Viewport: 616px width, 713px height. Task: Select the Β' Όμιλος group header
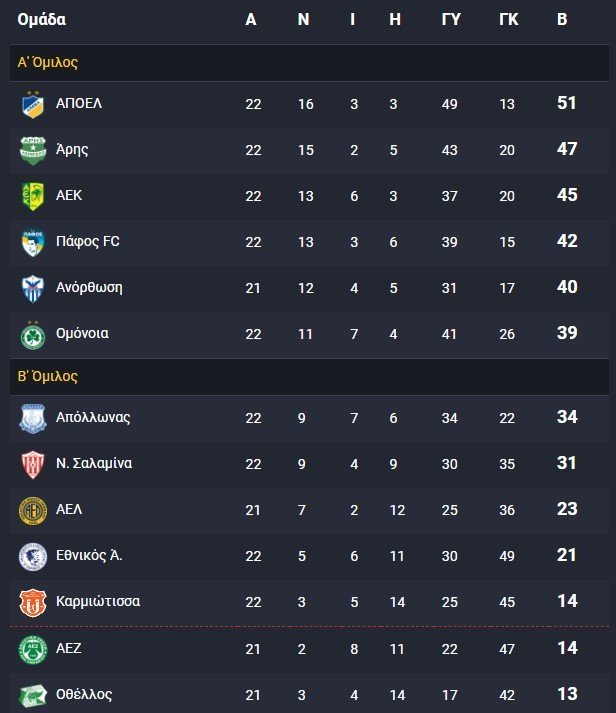pos(310,377)
